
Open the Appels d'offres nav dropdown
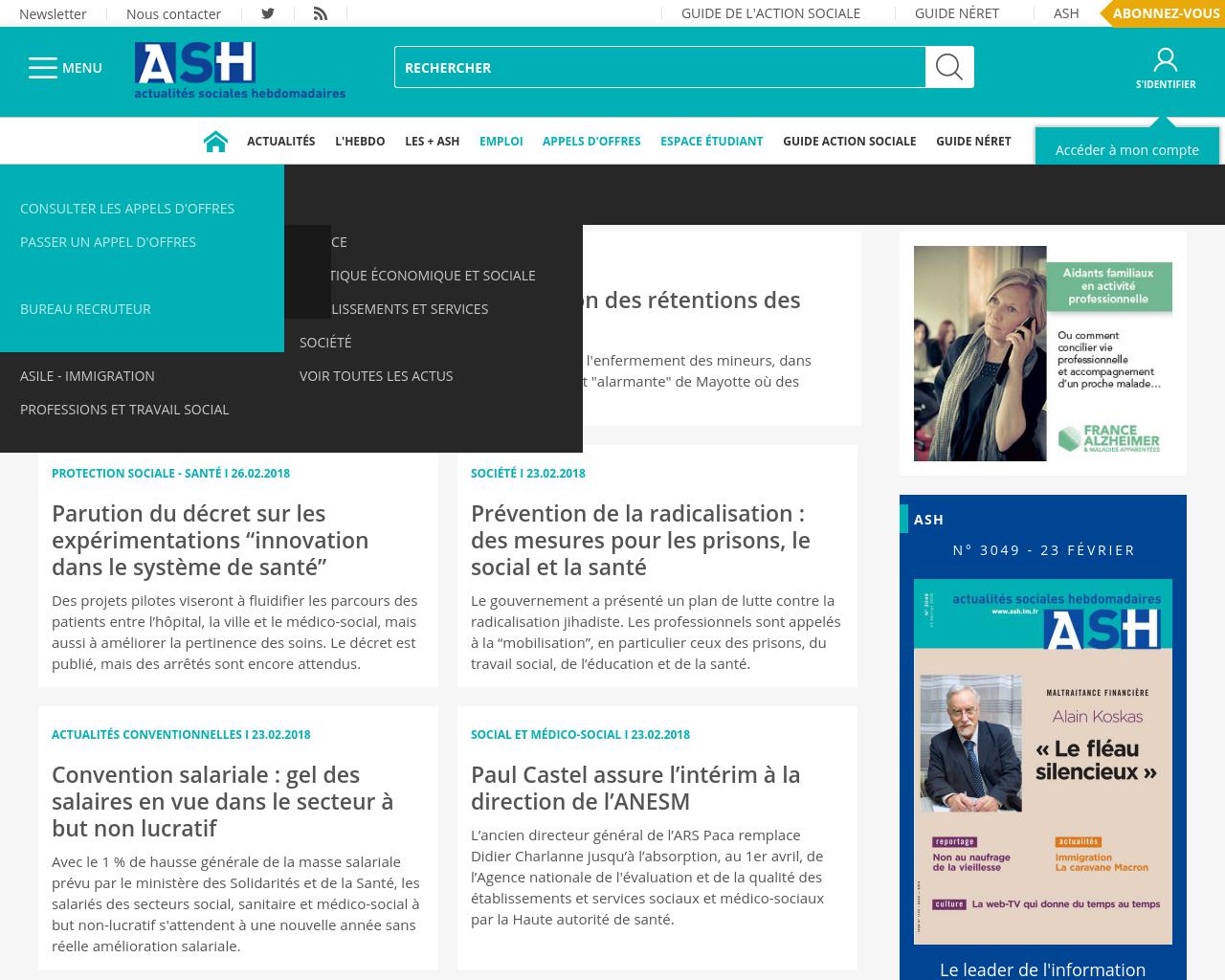tap(590, 142)
